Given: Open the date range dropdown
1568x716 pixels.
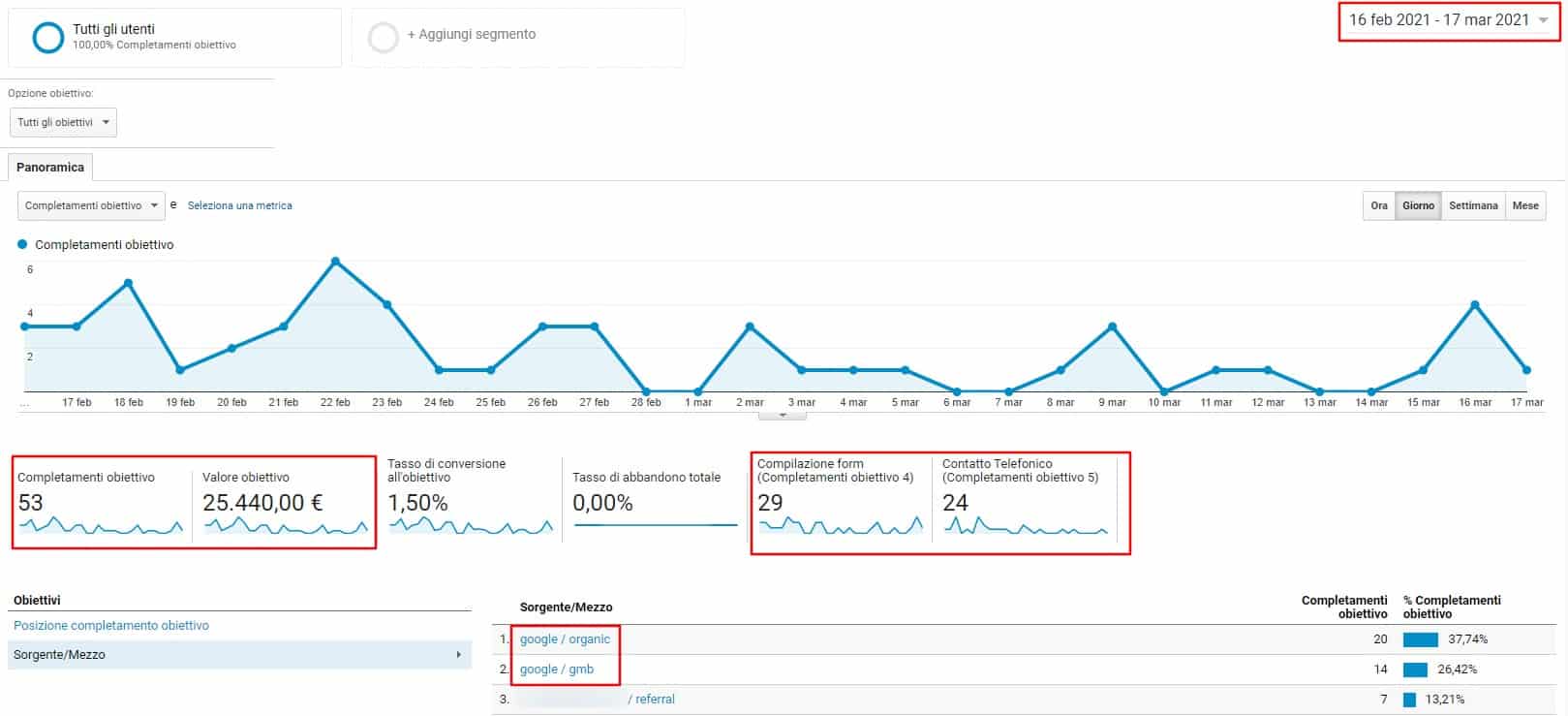Looking at the screenshot, I should pos(1449,20).
